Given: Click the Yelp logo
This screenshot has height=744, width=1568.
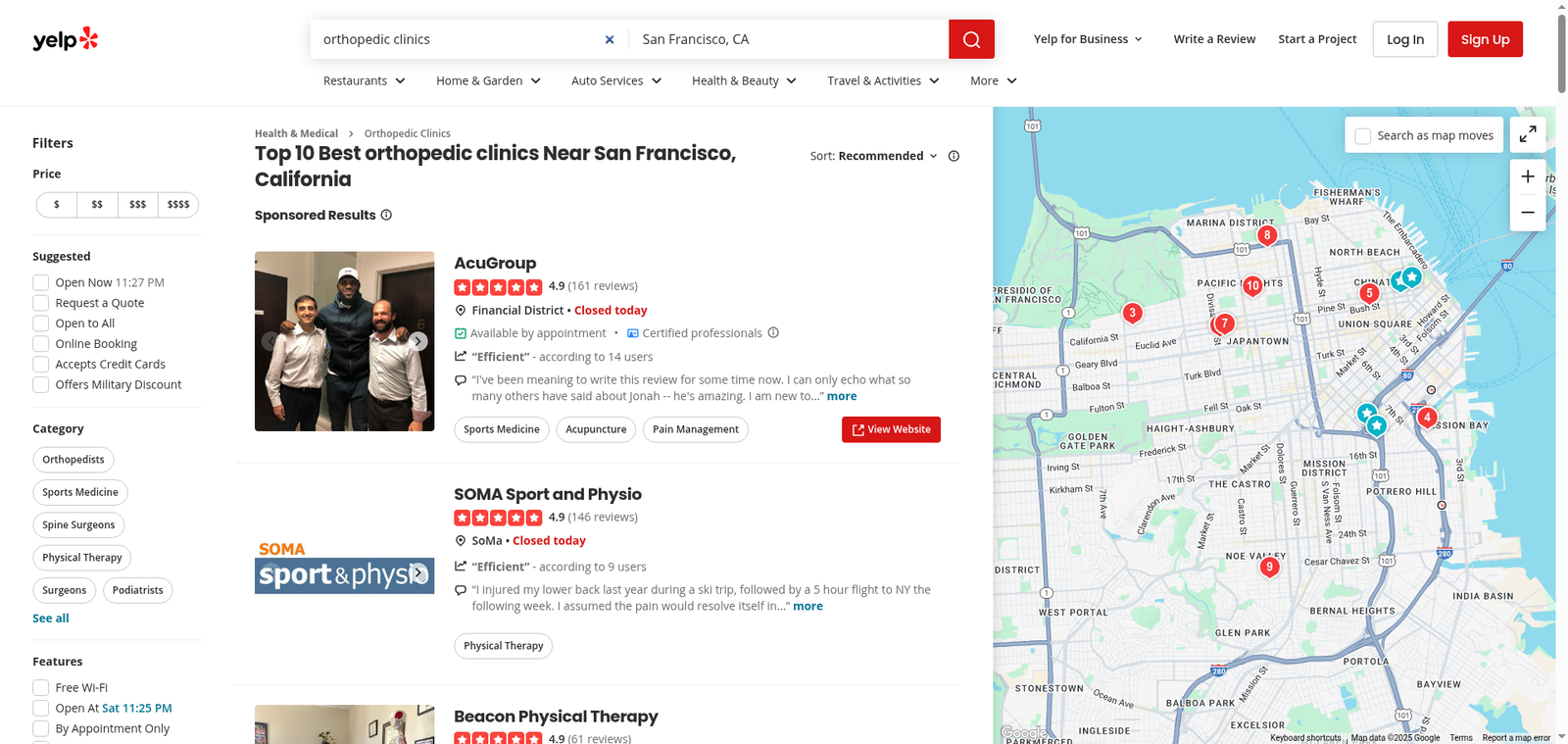Looking at the screenshot, I should 66,39.
